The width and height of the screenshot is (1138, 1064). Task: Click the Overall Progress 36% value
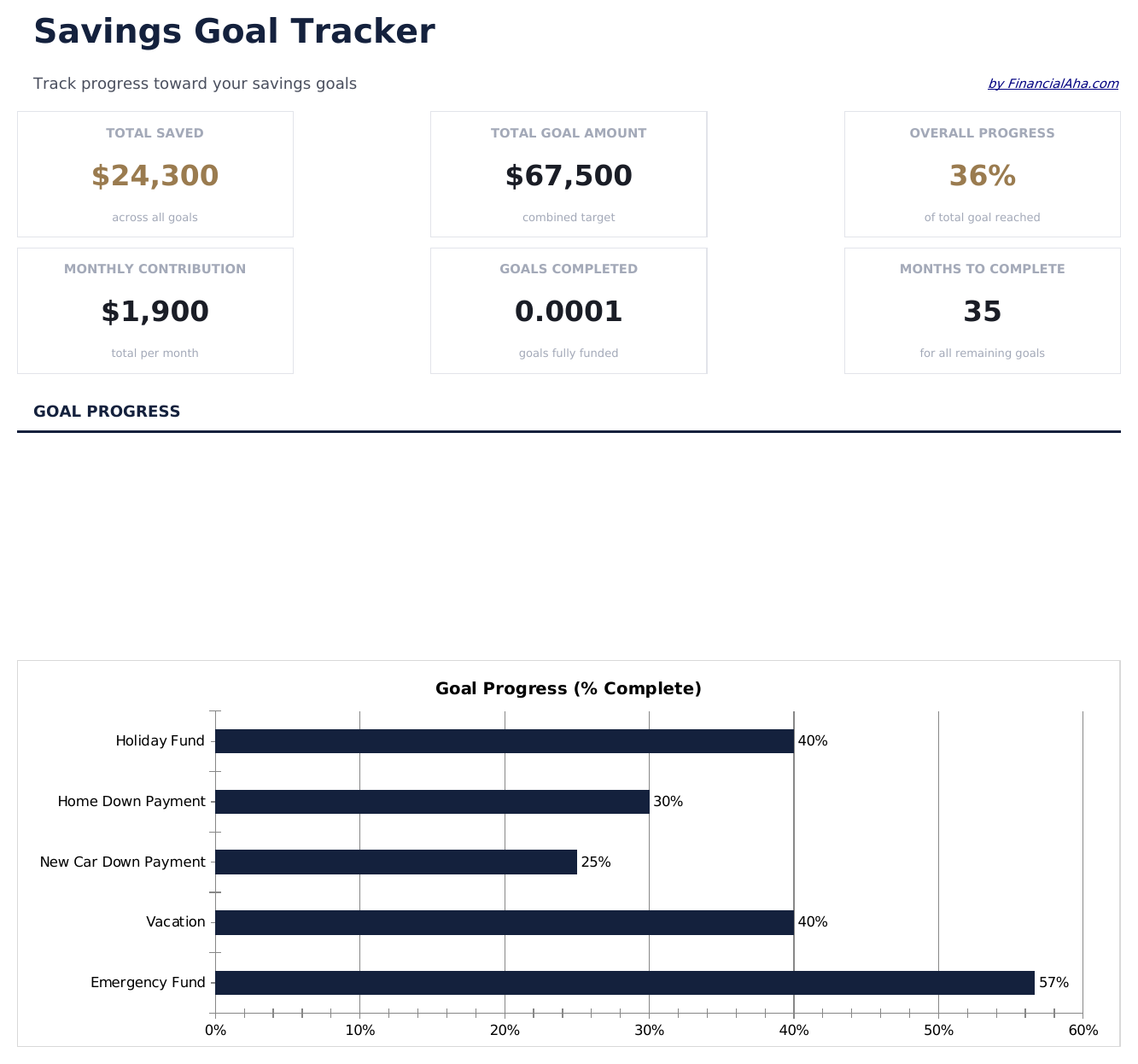(x=982, y=176)
